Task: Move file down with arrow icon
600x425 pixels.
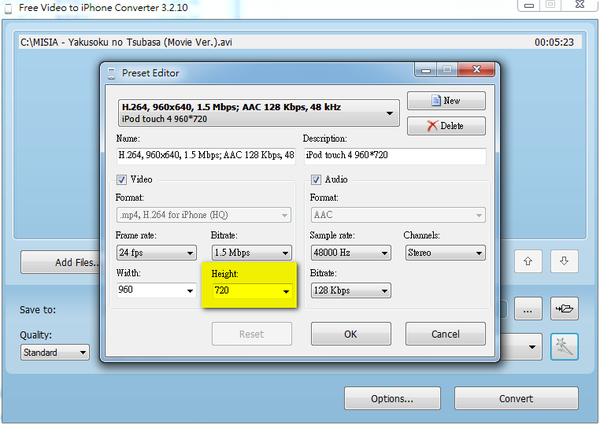Action: click(x=564, y=261)
